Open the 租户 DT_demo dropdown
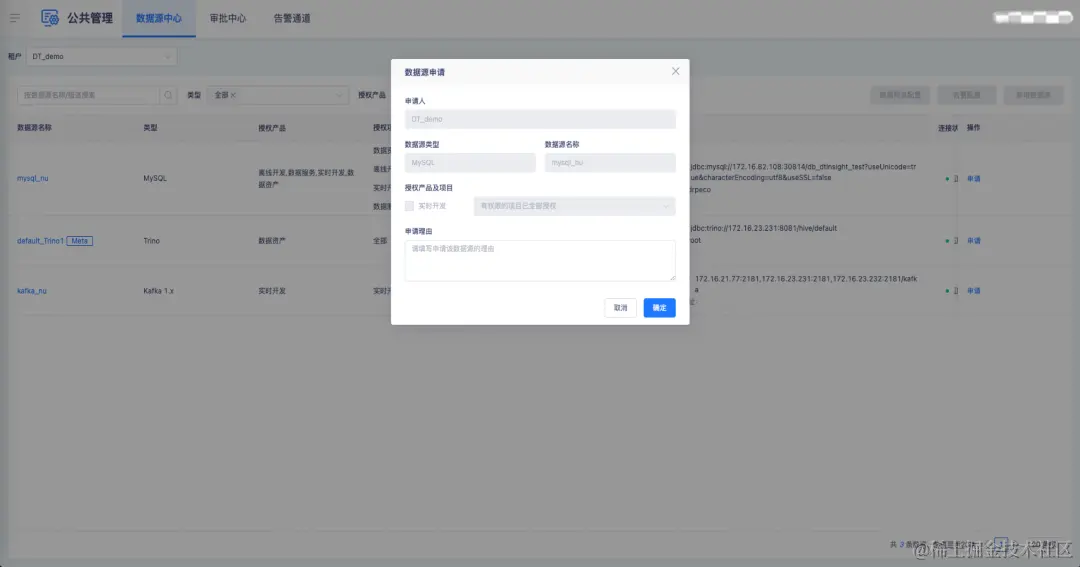 [x=101, y=56]
